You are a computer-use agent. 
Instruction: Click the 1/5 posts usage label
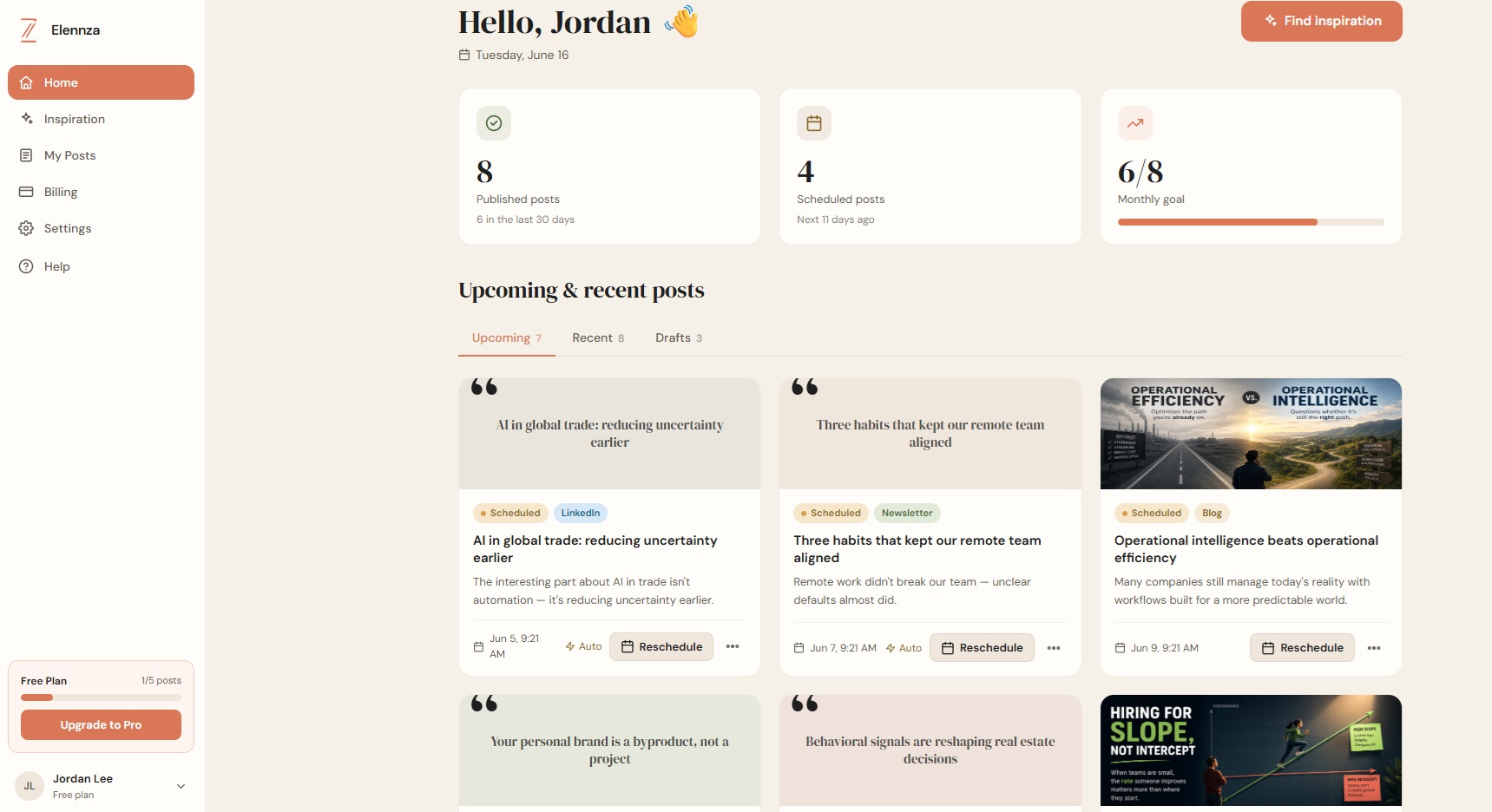coord(161,680)
